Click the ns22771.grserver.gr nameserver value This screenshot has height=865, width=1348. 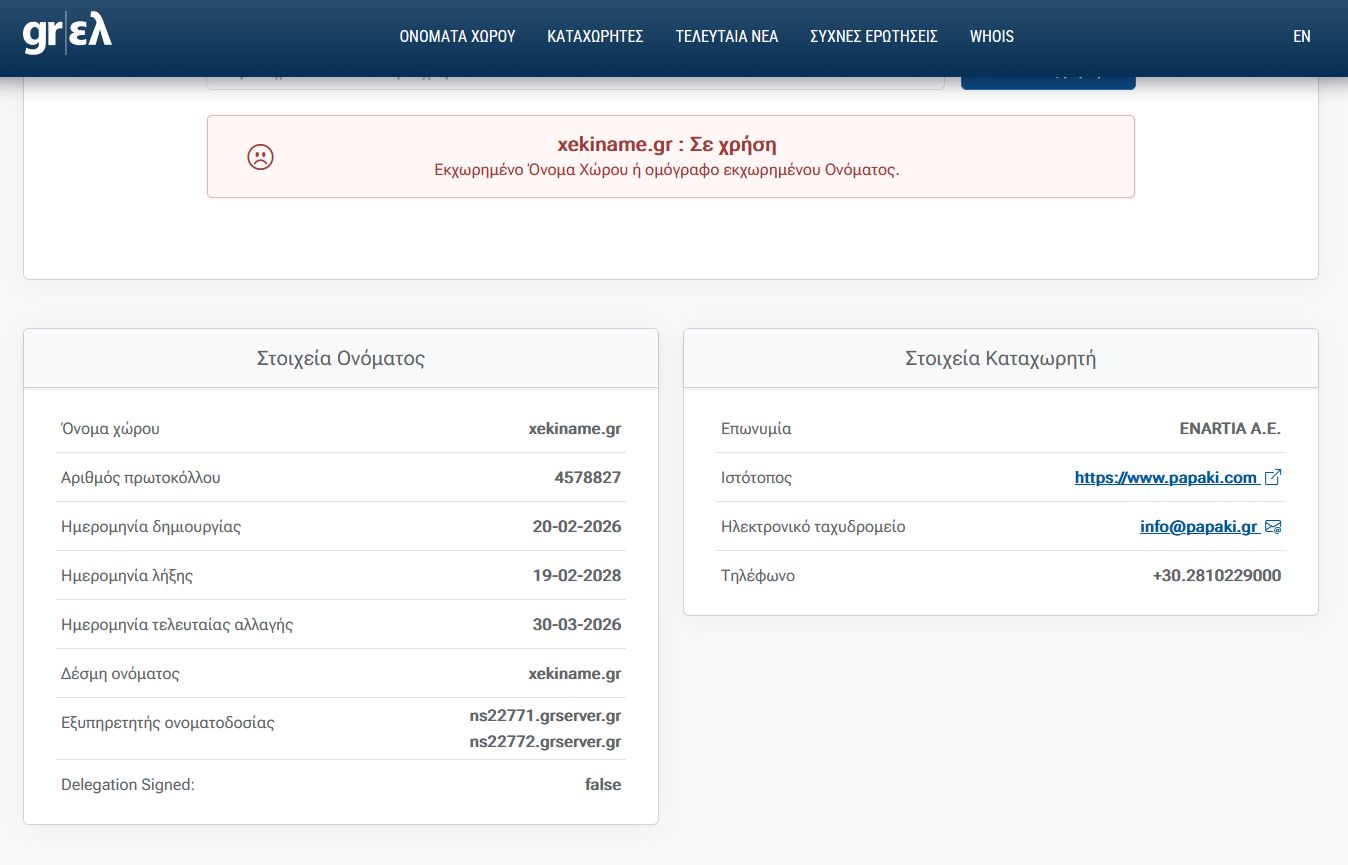pos(545,716)
